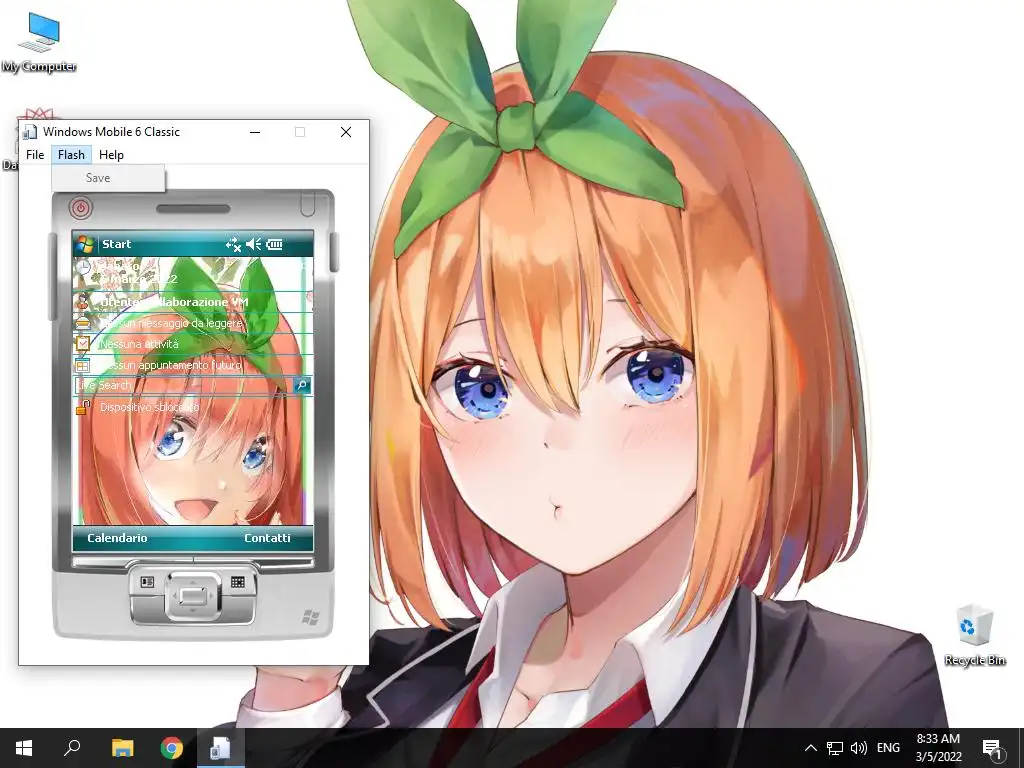Screen dimensions: 1024x768
Task: Tap the Contatti soft key
Action: coord(267,538)
